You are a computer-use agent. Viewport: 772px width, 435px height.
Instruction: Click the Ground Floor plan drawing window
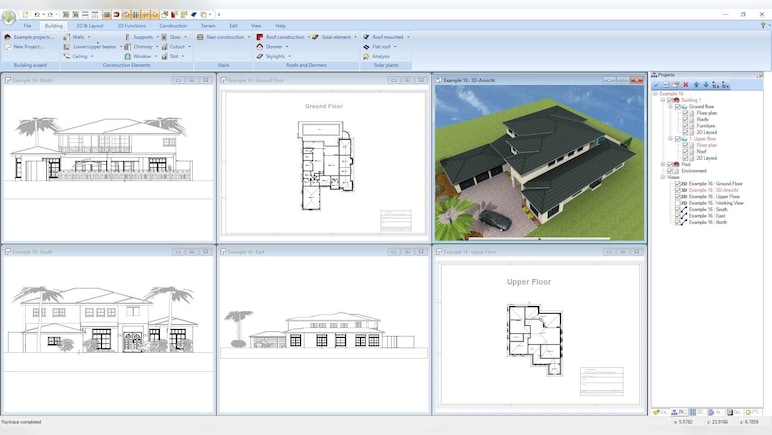click(323, 162)
